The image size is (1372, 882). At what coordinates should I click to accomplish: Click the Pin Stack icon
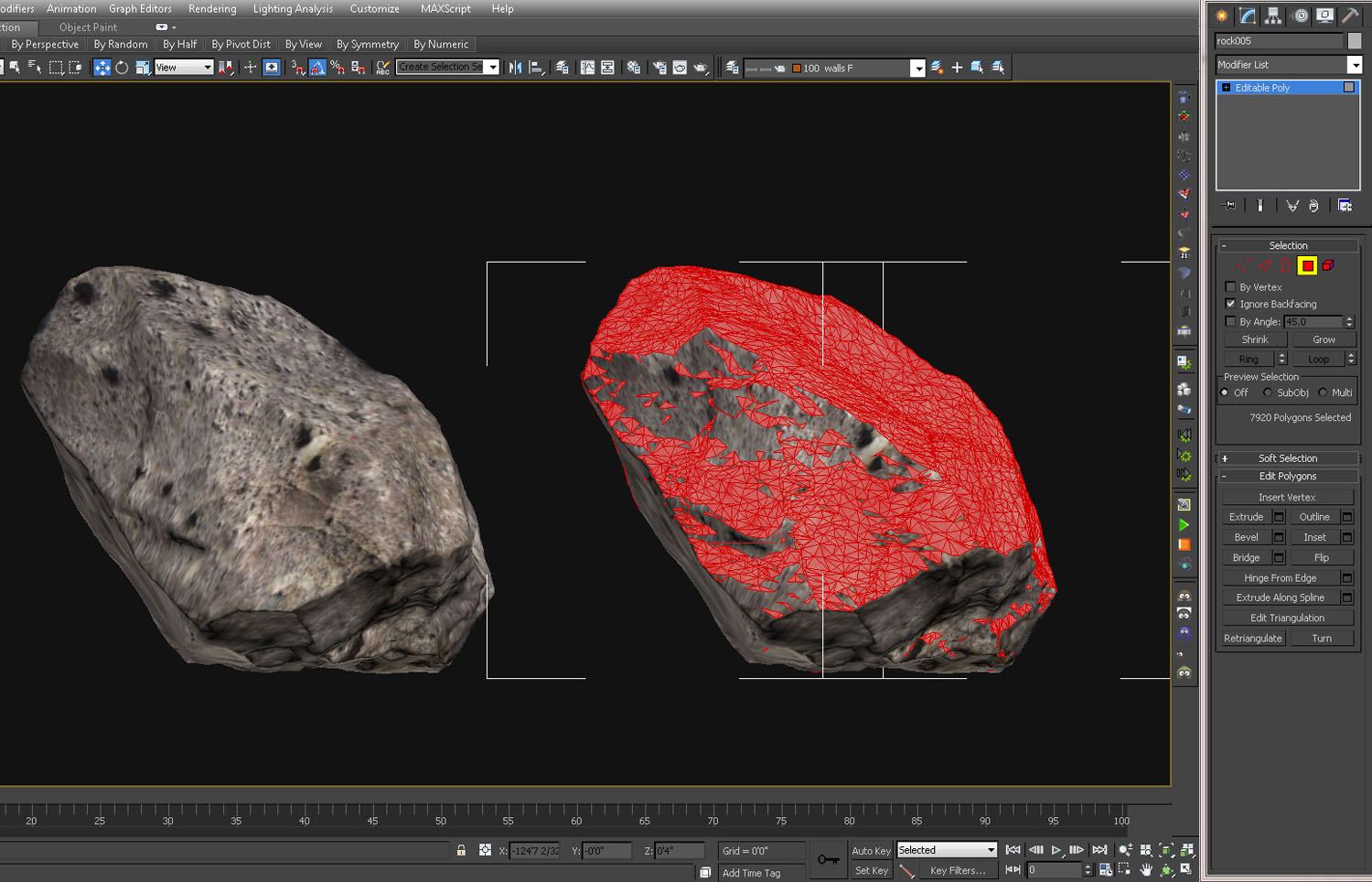[1228, 206]
